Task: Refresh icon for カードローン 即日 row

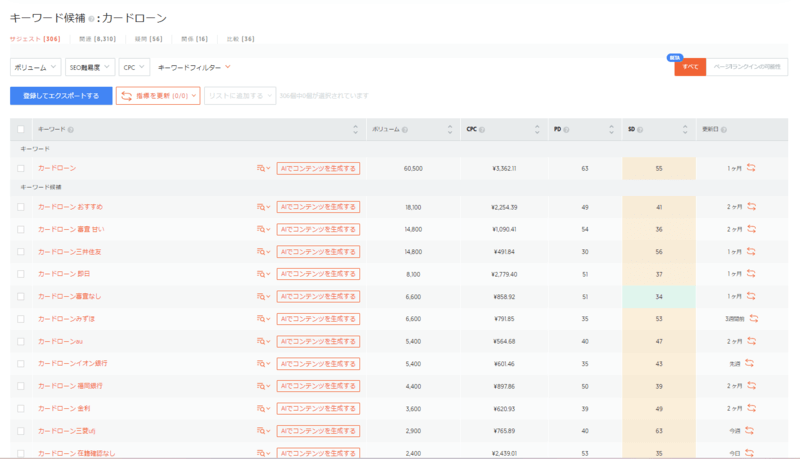Action: pos(751,273)
